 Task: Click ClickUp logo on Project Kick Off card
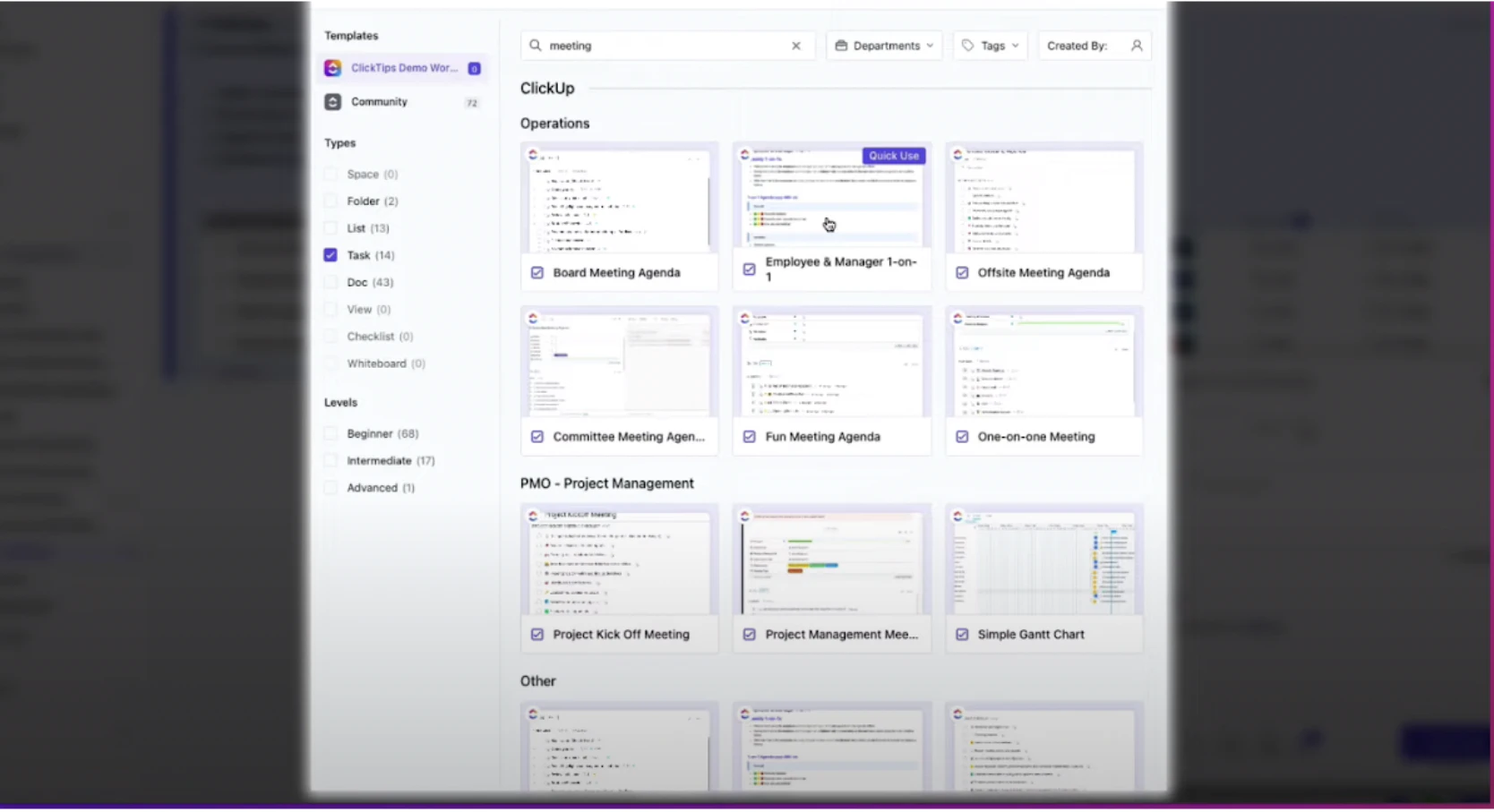coord(533,516)
